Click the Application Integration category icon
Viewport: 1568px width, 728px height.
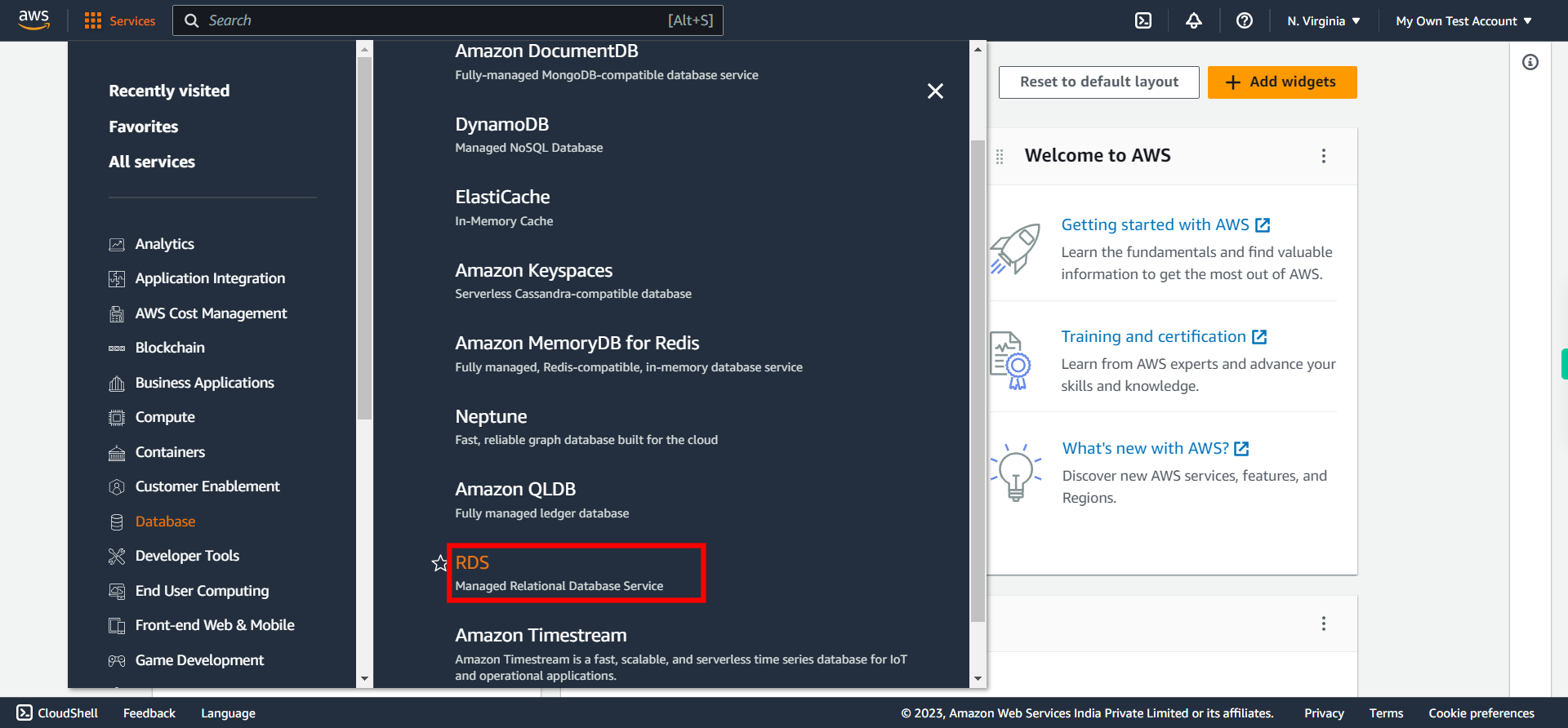pos(117,279)
